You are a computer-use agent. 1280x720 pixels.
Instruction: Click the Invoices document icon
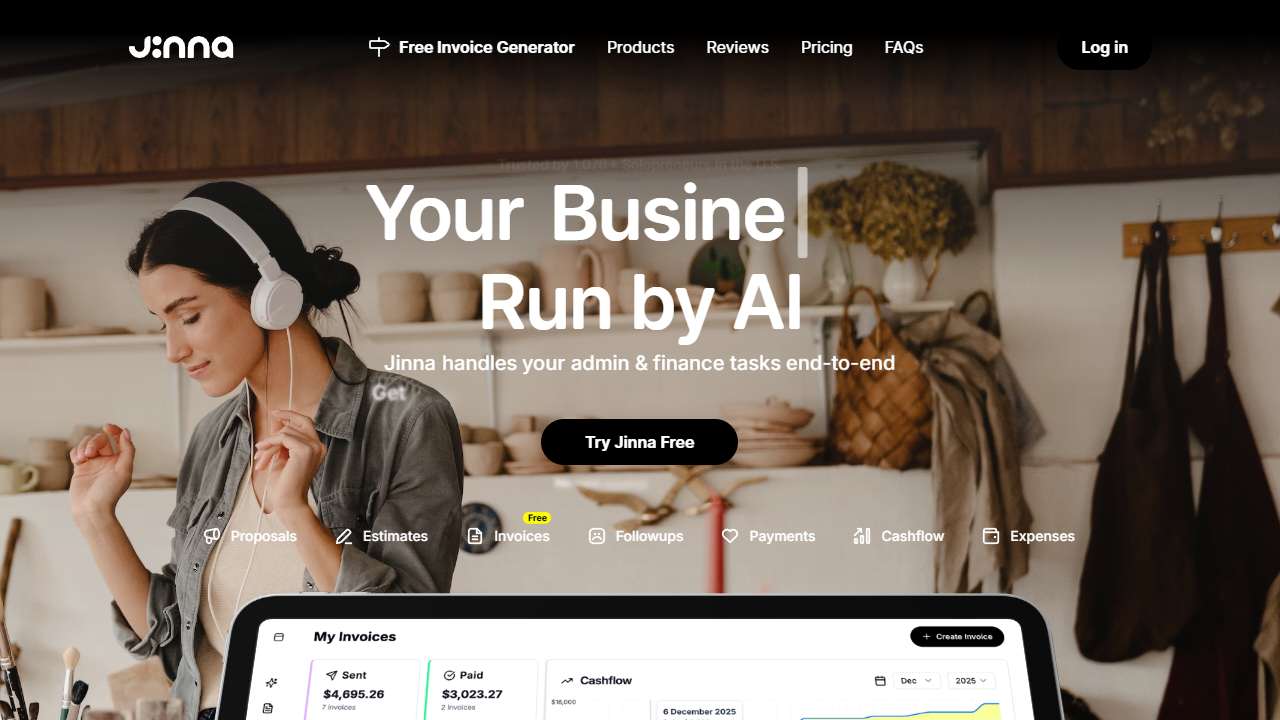point(475,536)
